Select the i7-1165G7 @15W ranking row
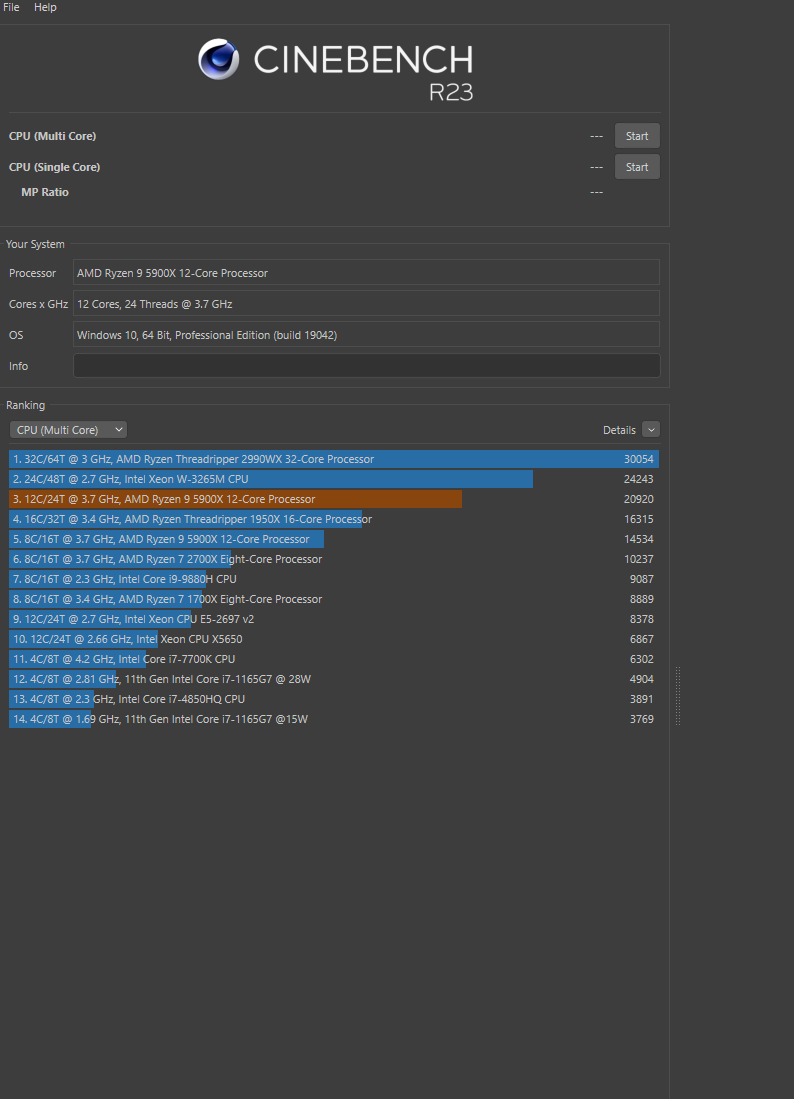 334,719
